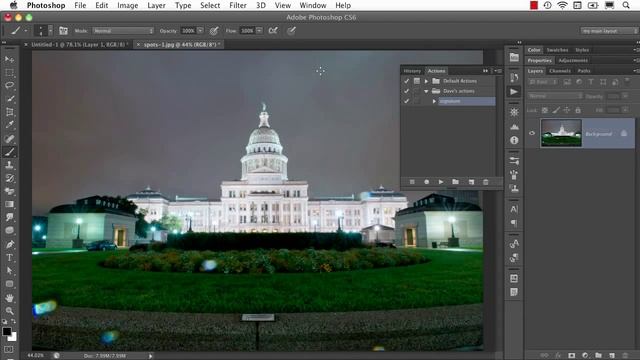Toggle checkmark for signature action

[407, 101]
